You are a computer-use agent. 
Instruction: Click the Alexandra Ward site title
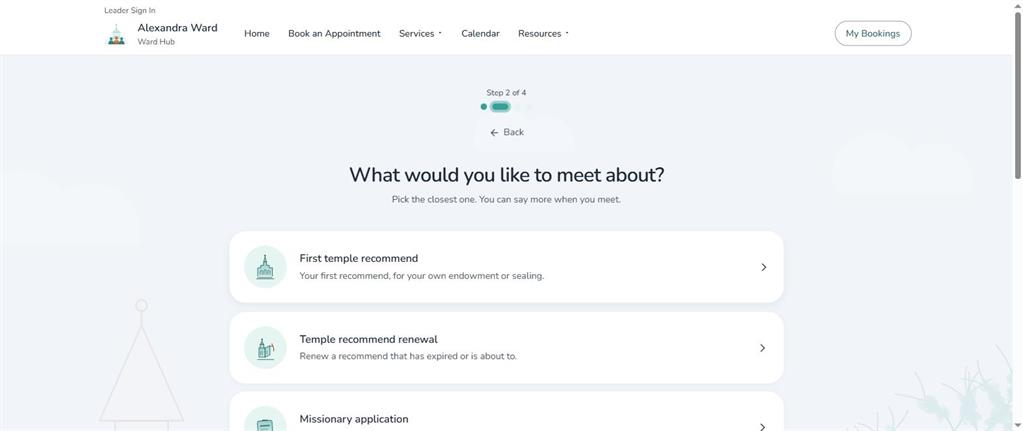pyautogui.click(x=177, y=28)
